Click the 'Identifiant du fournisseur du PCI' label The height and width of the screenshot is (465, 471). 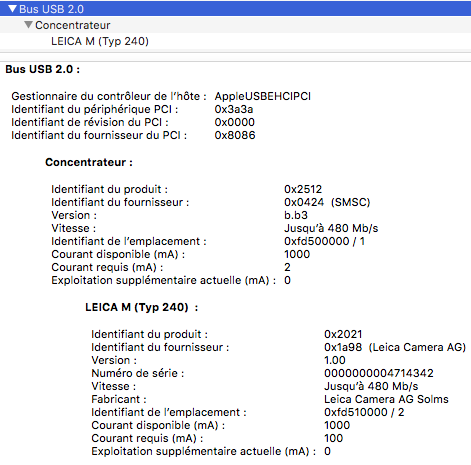pos(99,135)
